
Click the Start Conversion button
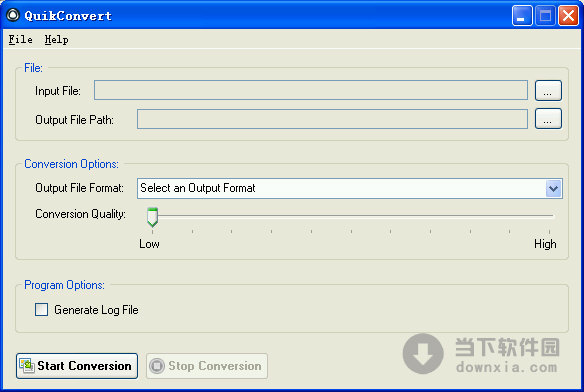pos(77,366)
